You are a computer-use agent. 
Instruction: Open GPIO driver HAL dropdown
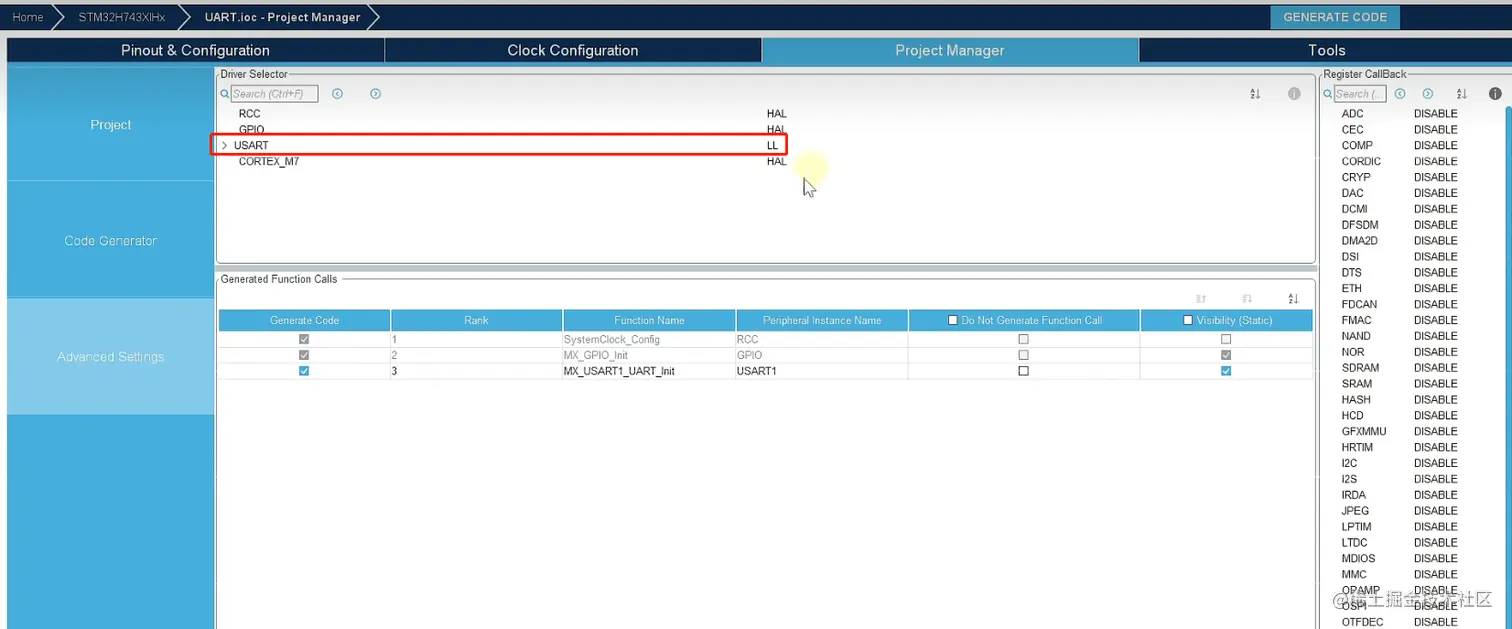[x=776, y=130]
